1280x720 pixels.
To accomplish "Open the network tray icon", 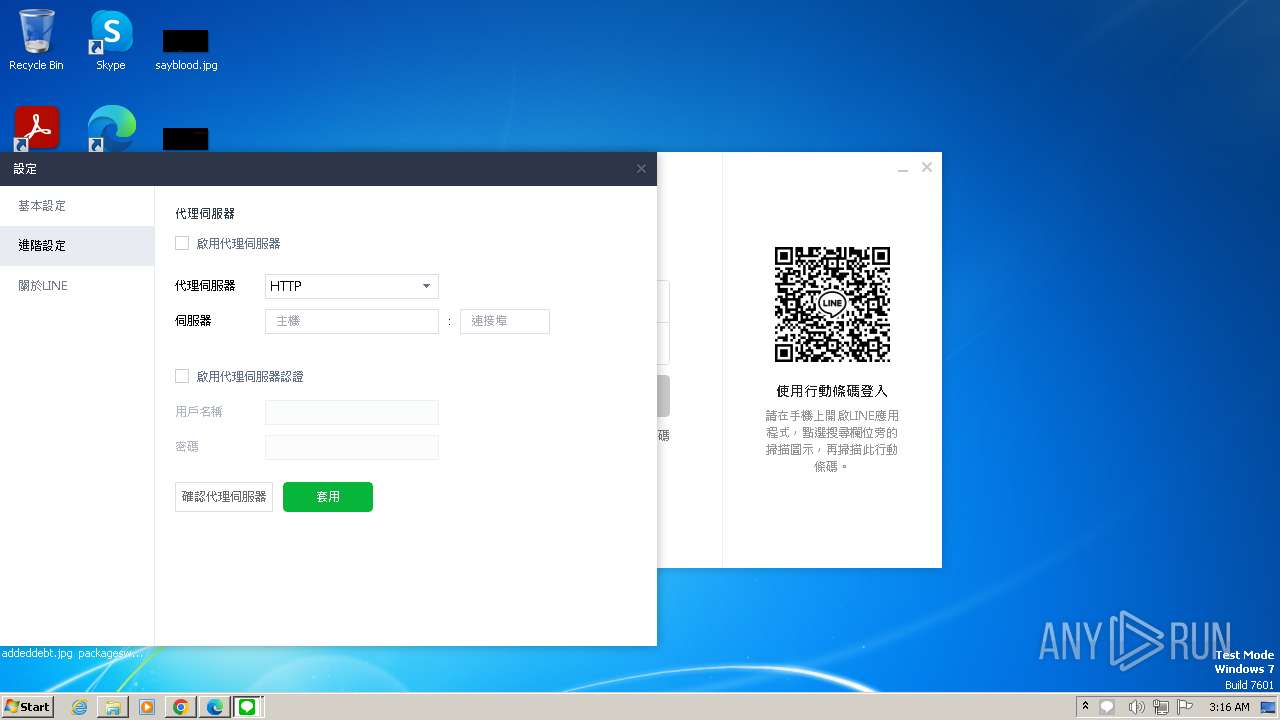I will click(x=1161, y=707).
